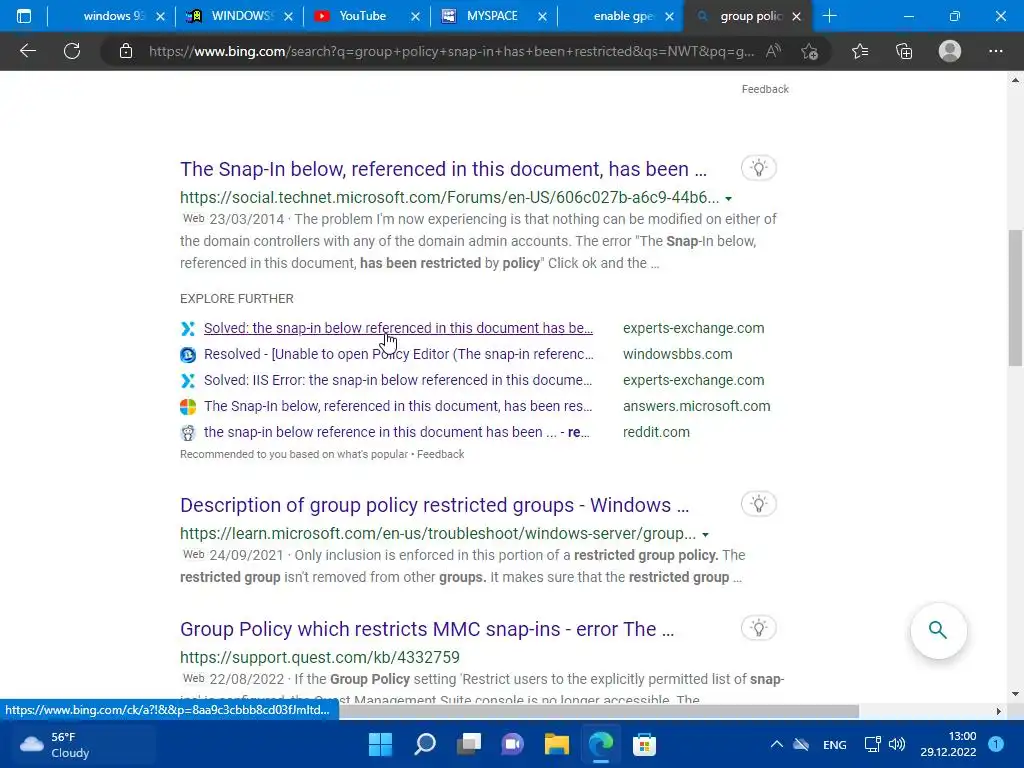Show hidden system tray icons
The width and height of the screenshot is (1024, 768).
coord(776,744)
